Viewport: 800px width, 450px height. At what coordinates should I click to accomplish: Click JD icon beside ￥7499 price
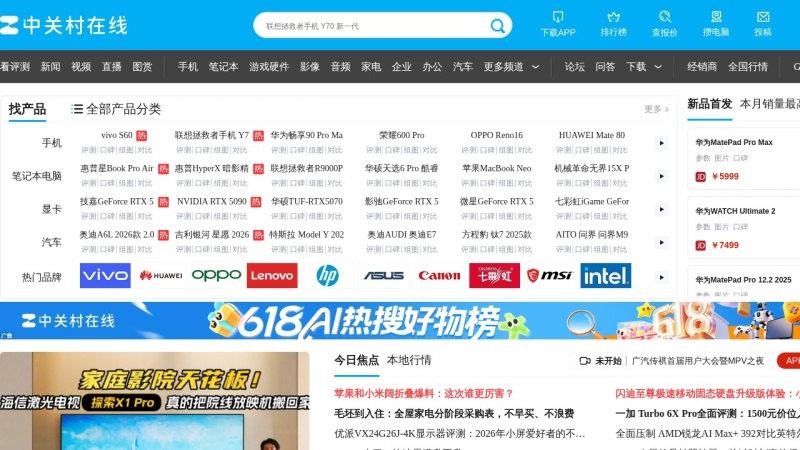coord(701,245)
